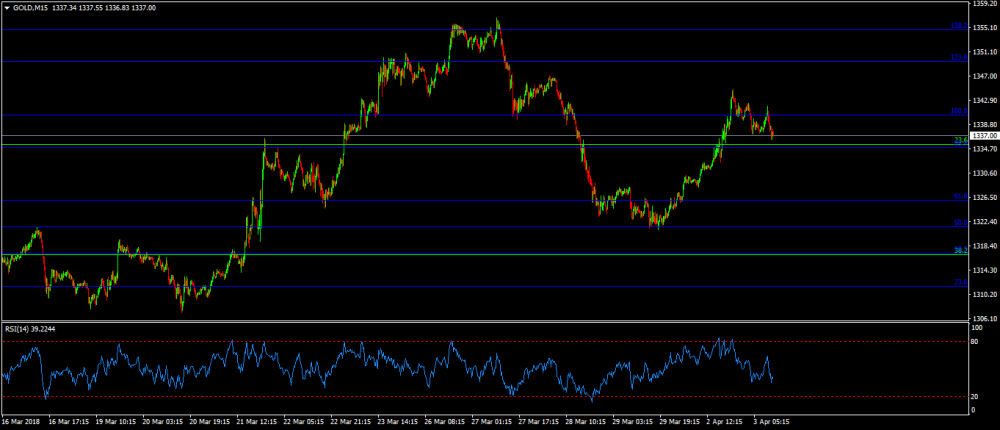Click the RSI scale value 20
Image resolution: width=1000 pixels, height=430 pixels.
tap(974, 397)
